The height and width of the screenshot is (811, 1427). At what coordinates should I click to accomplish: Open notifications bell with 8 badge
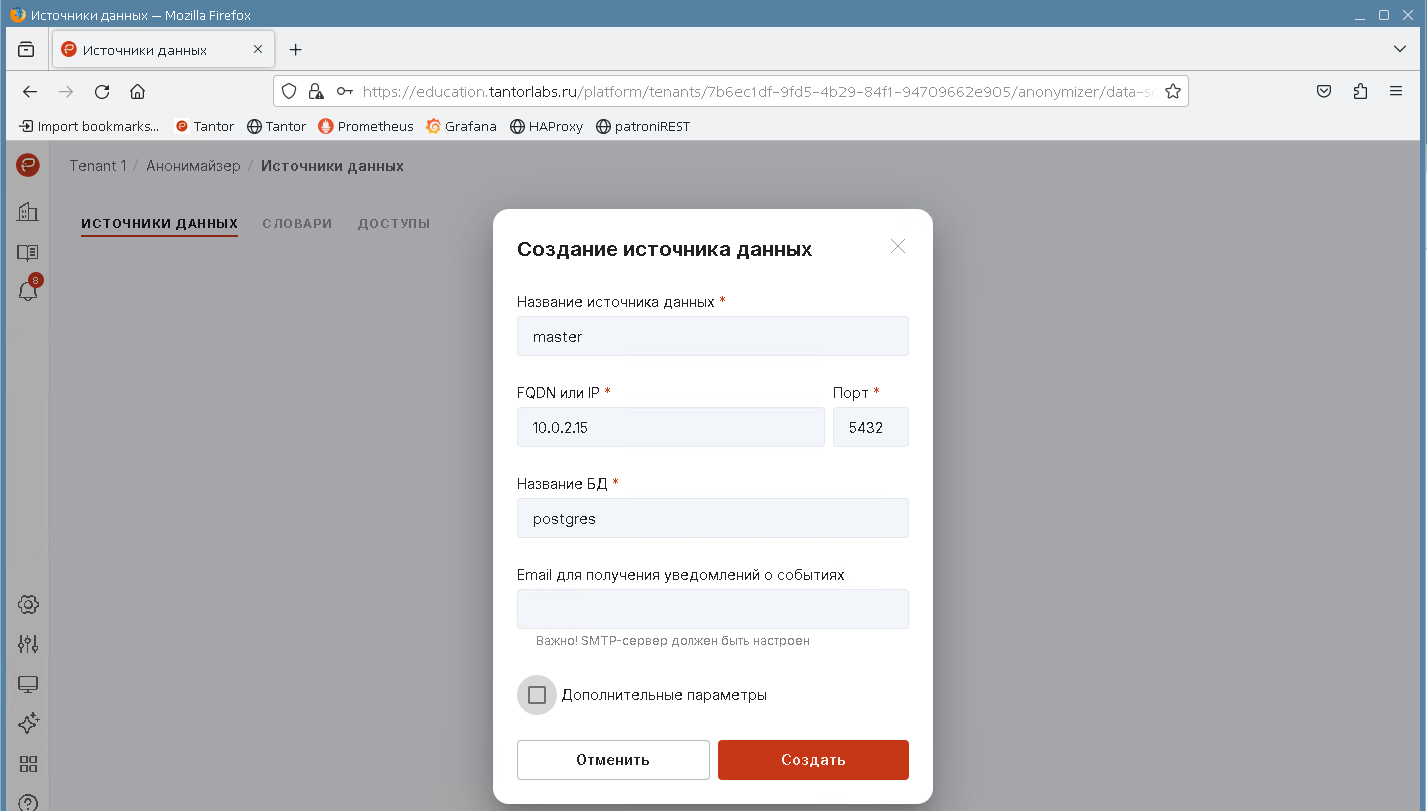[28, 291]
